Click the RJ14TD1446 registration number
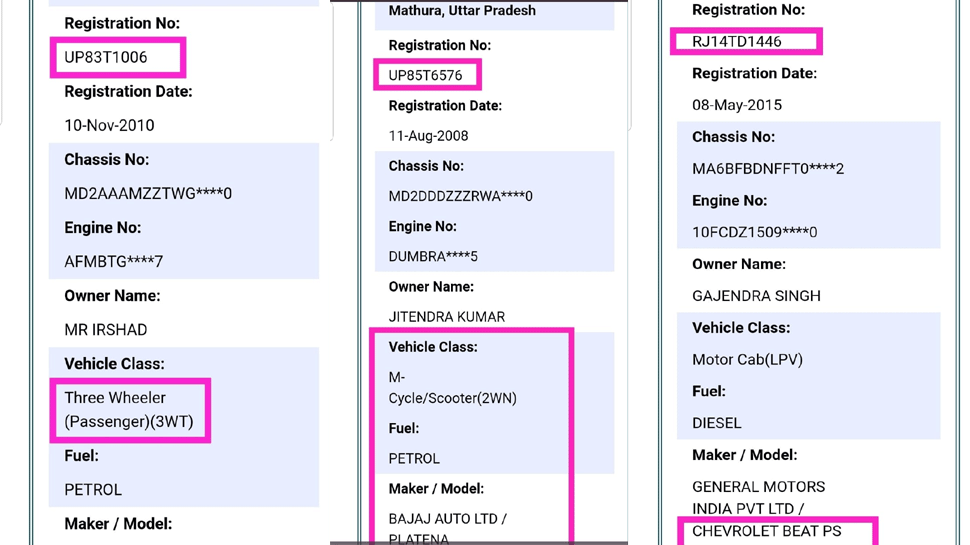Image resolution: width=970 pixels, height=545 pixels. coord(737,42)
